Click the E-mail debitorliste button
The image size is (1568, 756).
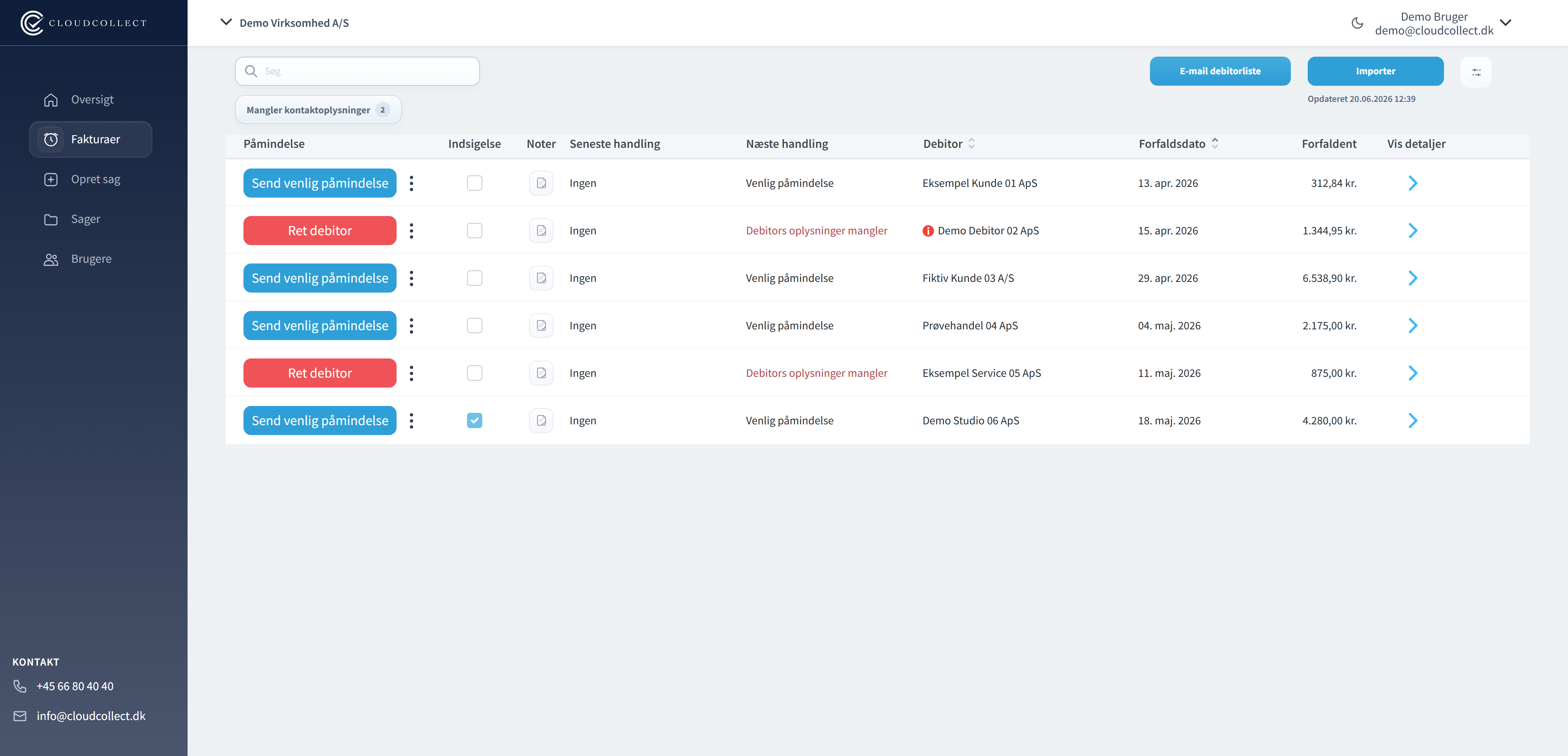1220,71
